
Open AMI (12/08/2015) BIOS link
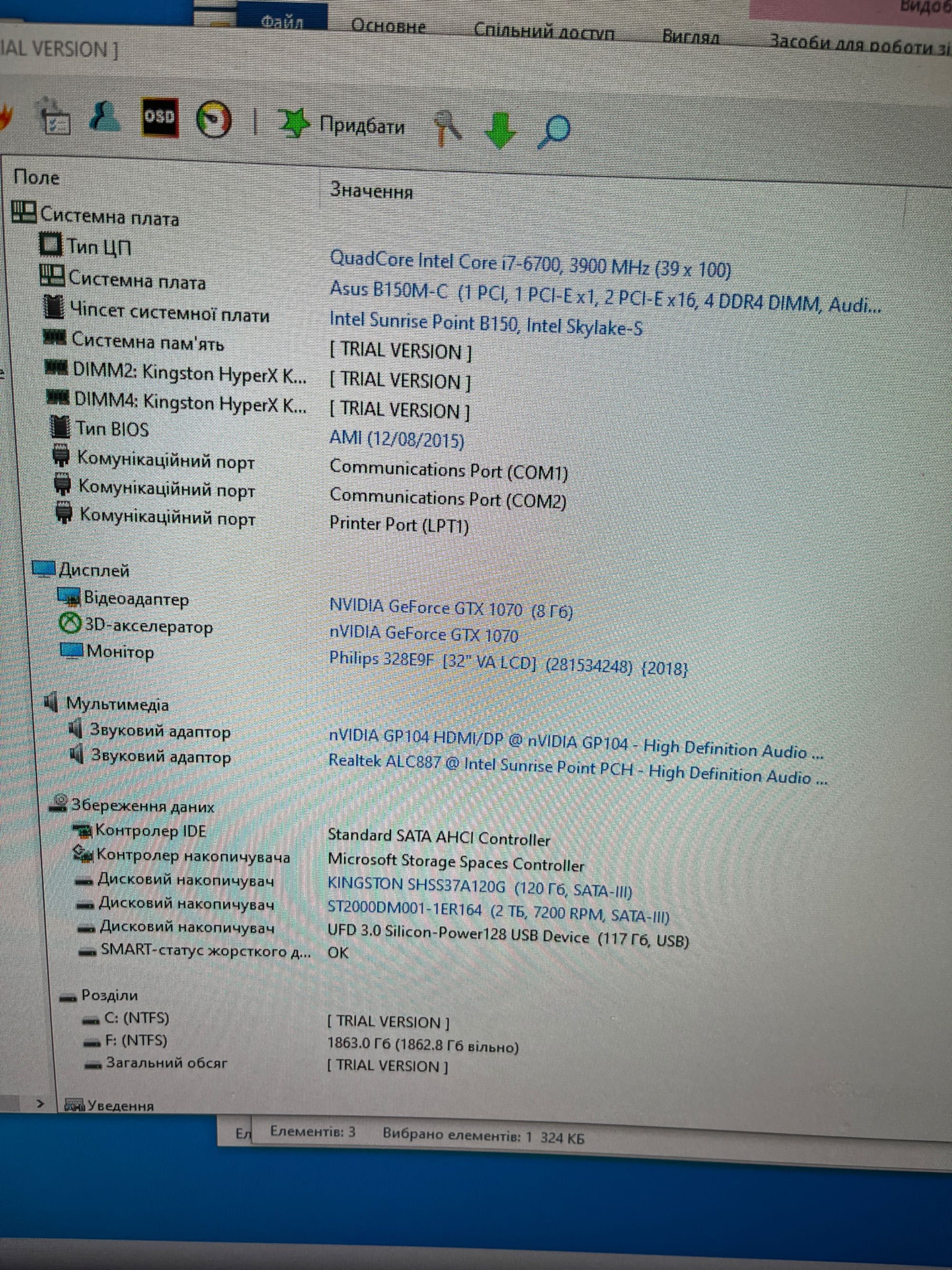point(397,439)
